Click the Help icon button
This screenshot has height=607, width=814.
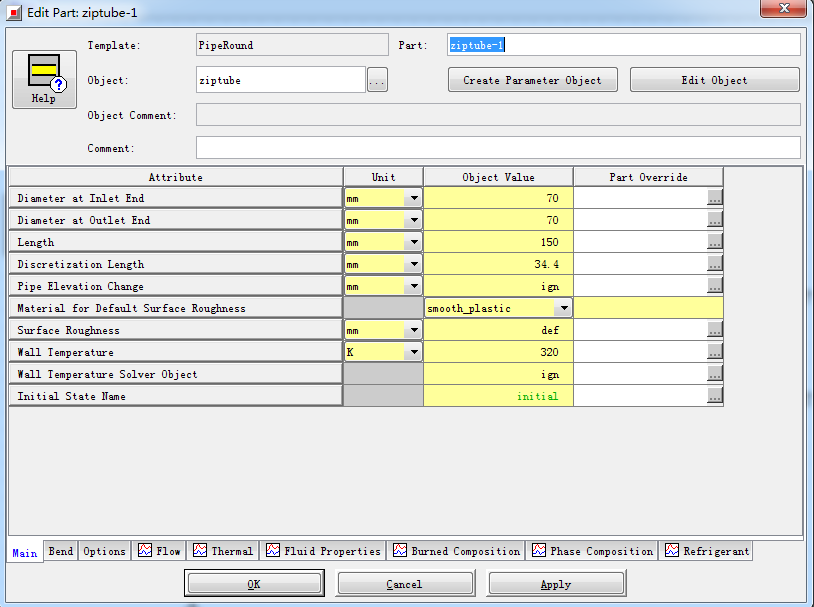43,79
